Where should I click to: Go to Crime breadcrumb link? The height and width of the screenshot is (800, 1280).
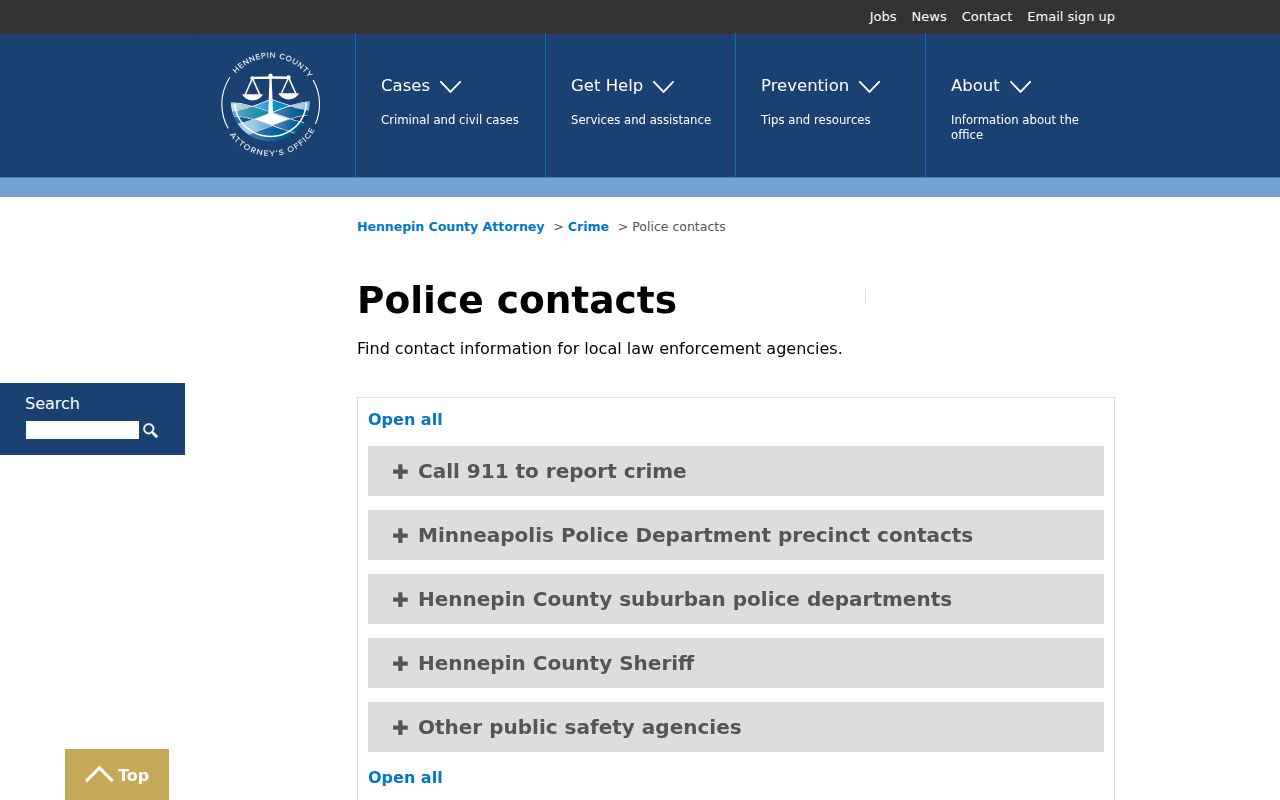(588, 227)
